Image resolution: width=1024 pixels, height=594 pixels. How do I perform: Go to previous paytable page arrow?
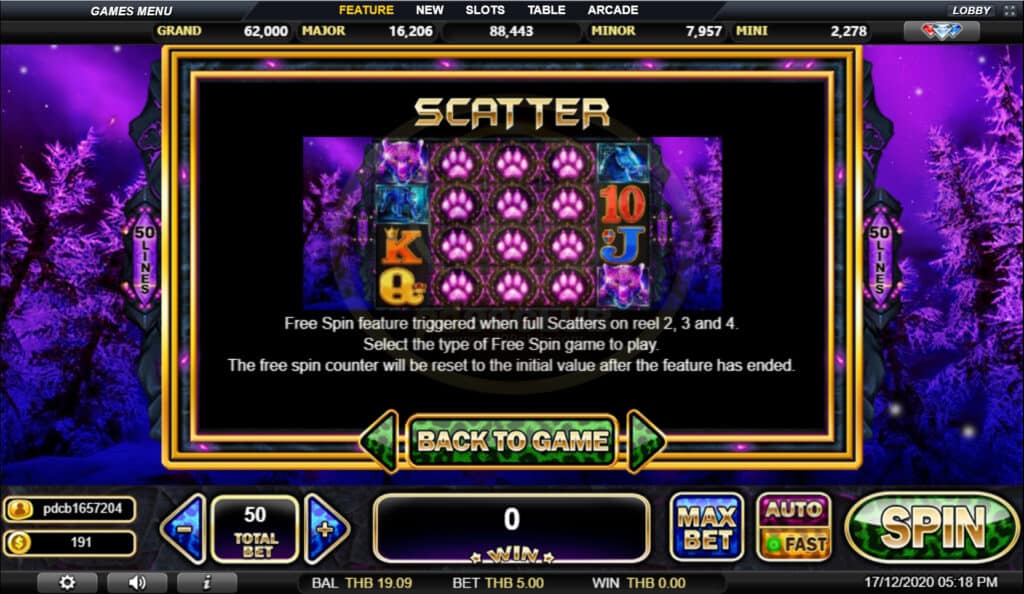pos(379,441)
